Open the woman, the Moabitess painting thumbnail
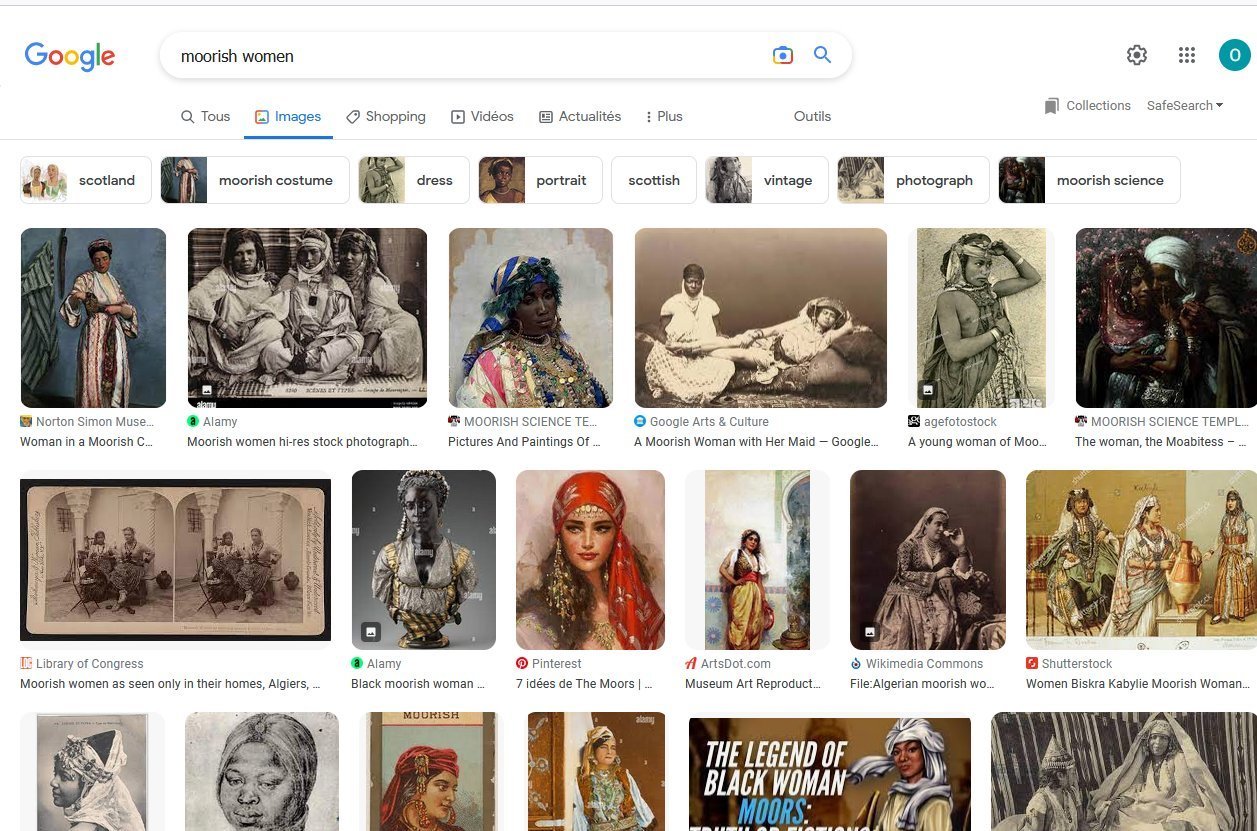Viewport: 1257px width, 831px height. pos(1166,318)
